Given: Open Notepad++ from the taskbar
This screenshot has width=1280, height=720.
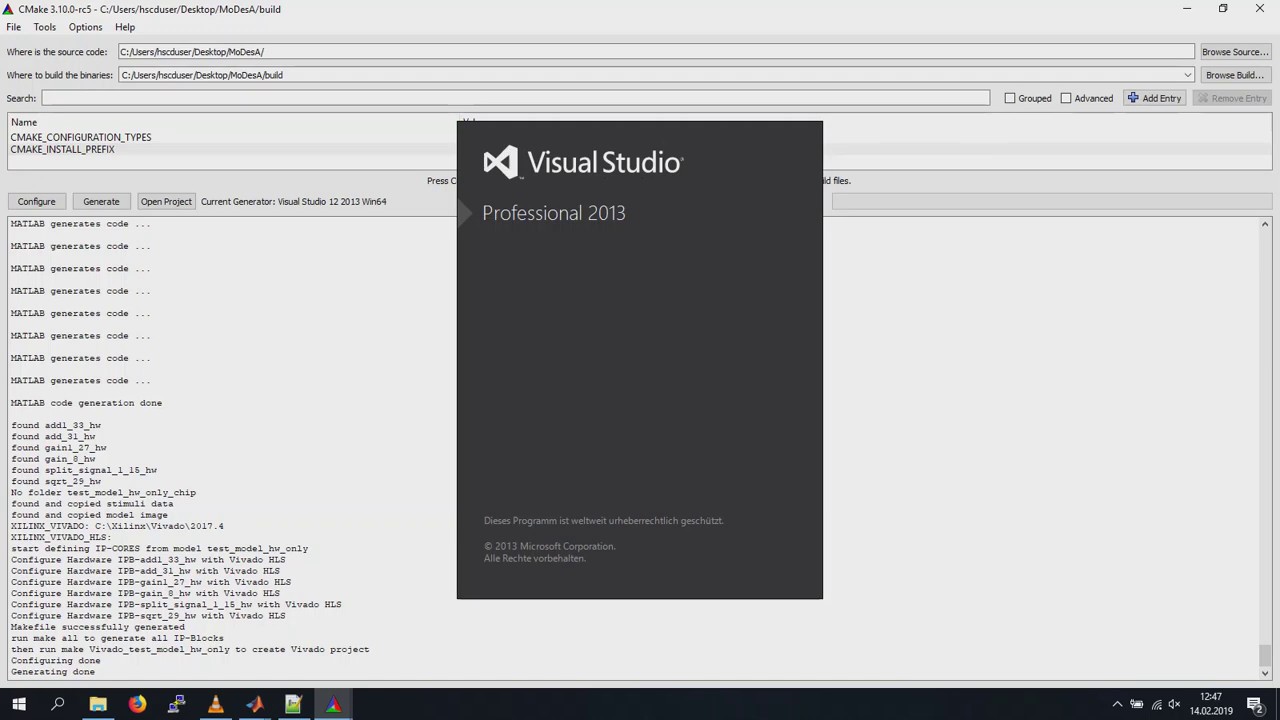Looking at the screenshot, I should 294,705.
